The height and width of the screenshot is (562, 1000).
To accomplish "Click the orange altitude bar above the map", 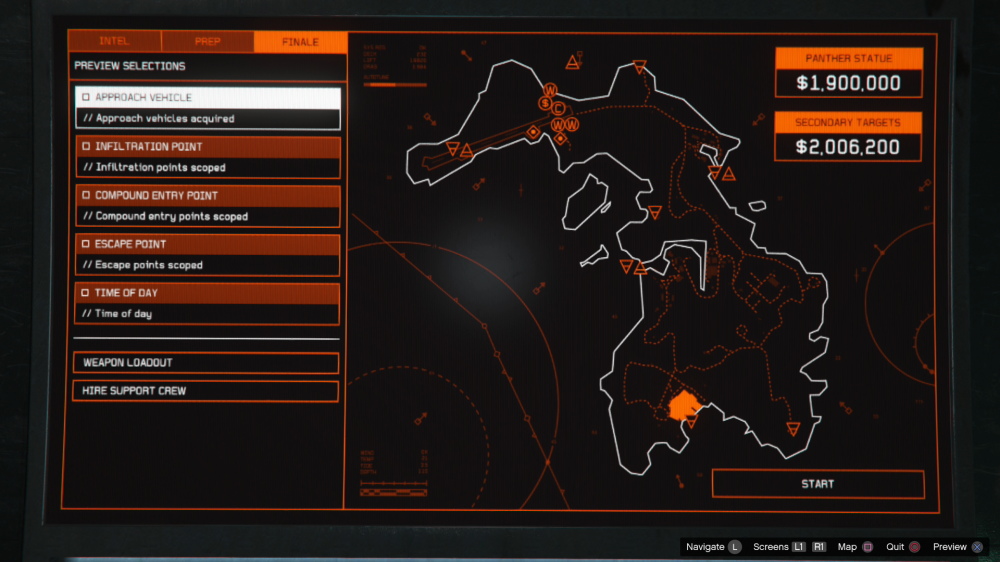I will (395, 84).
